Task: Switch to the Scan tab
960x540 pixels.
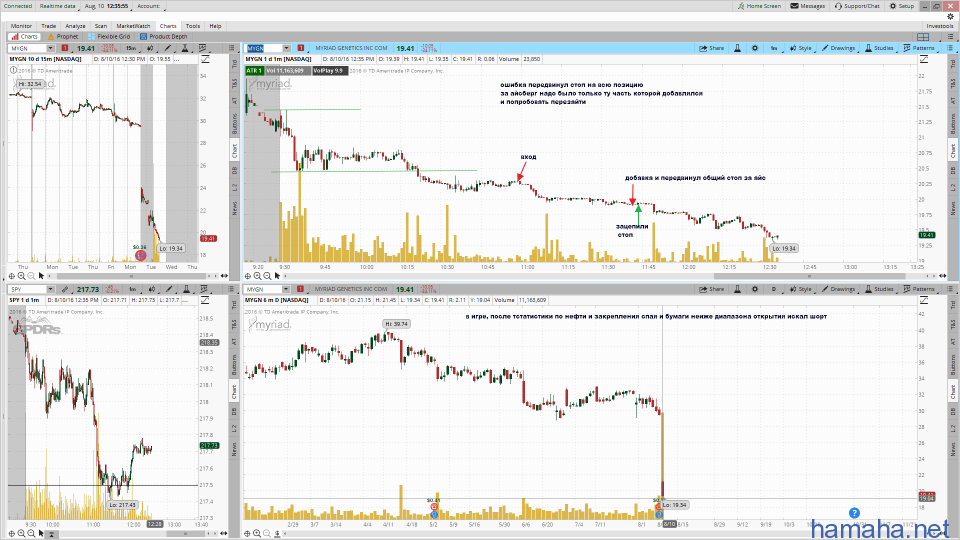Action: (101, 26)
